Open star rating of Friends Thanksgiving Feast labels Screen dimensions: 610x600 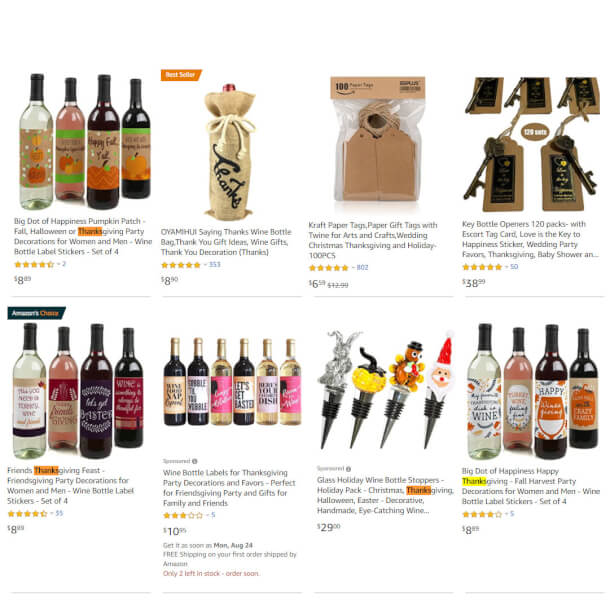(x=27, y=514)
